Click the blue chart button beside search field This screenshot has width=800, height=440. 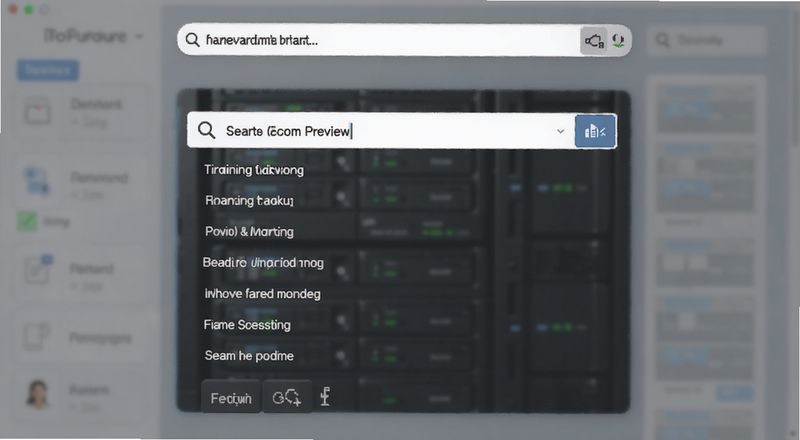(595, 132)
